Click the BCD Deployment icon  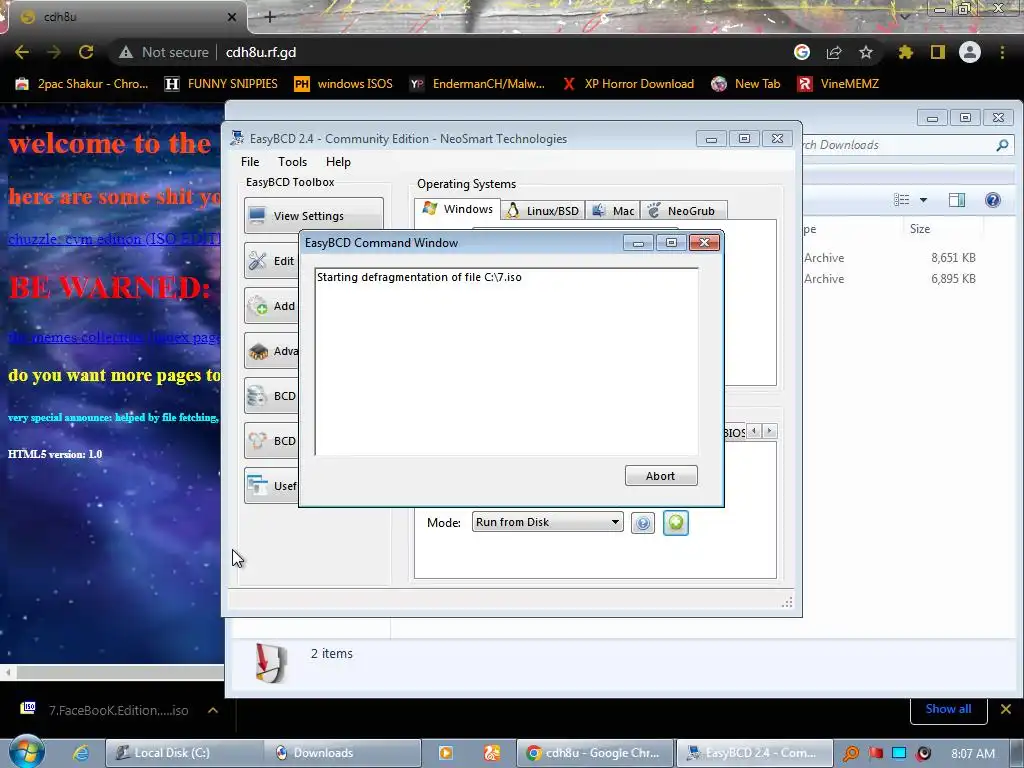point(257,441)
